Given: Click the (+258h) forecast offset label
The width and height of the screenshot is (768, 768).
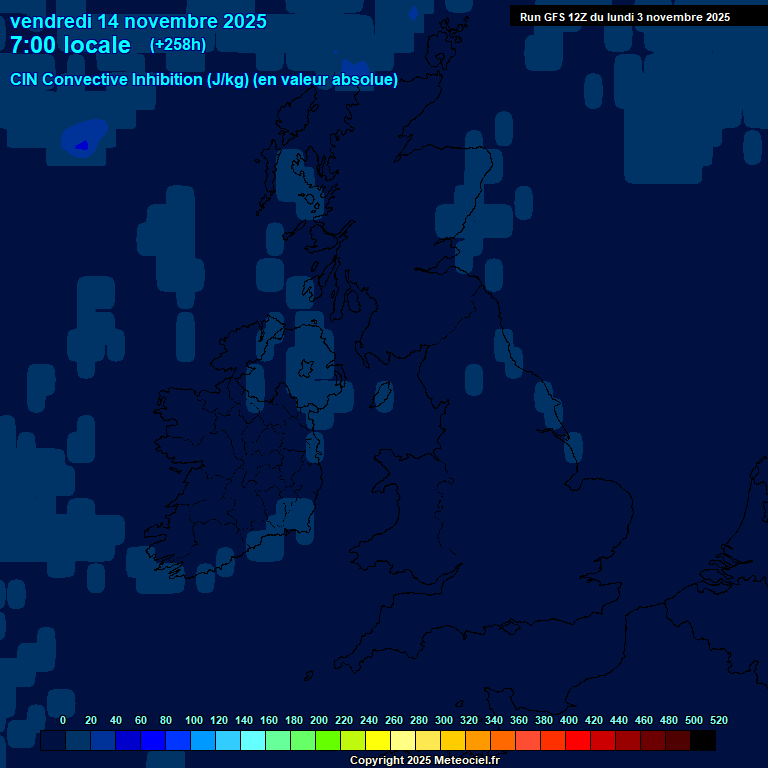Looking at the screenshot, I should (178, 45).
